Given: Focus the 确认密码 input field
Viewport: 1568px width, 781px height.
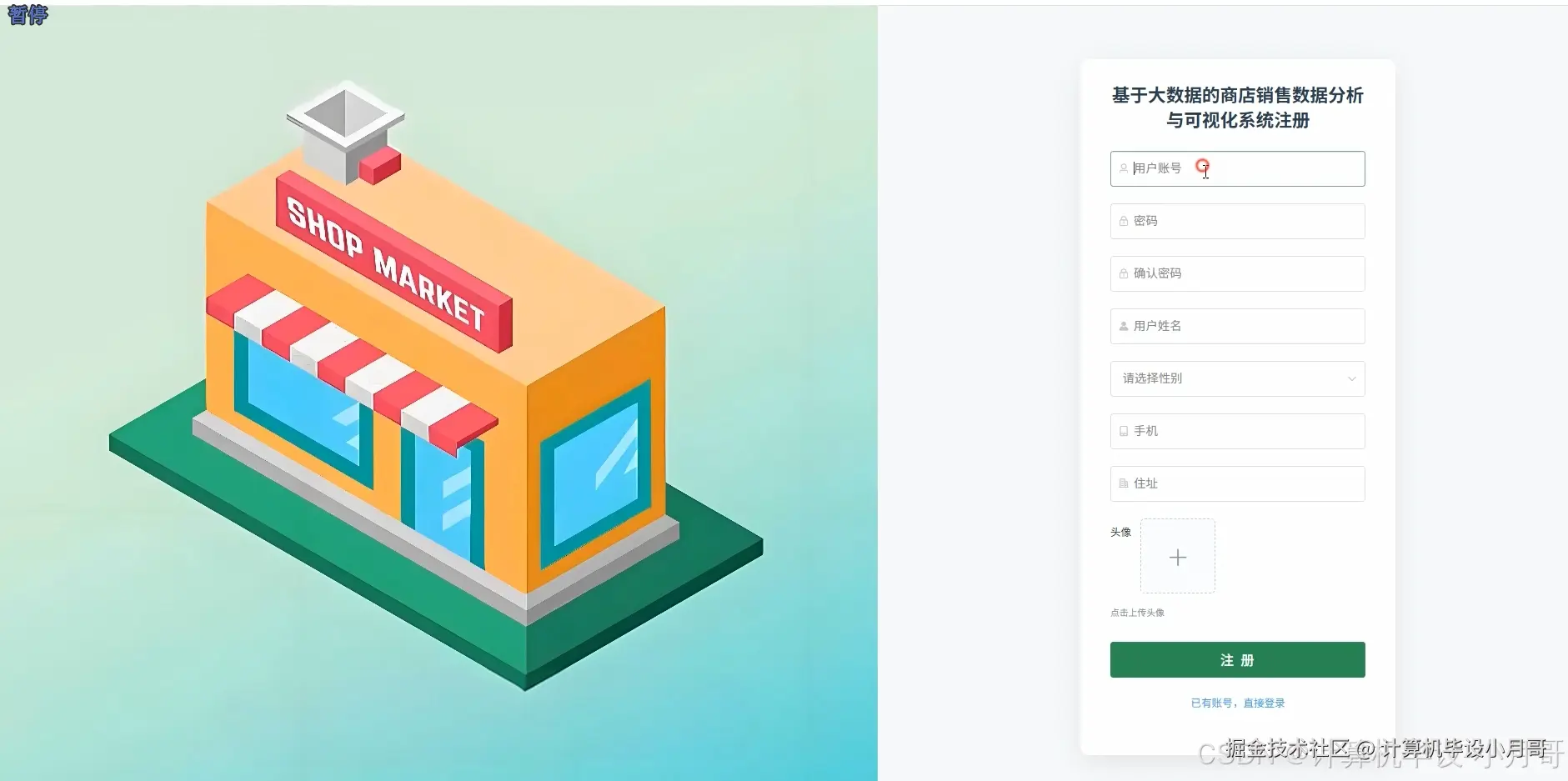Looking at the screenshot, I should pos(1237,273).
